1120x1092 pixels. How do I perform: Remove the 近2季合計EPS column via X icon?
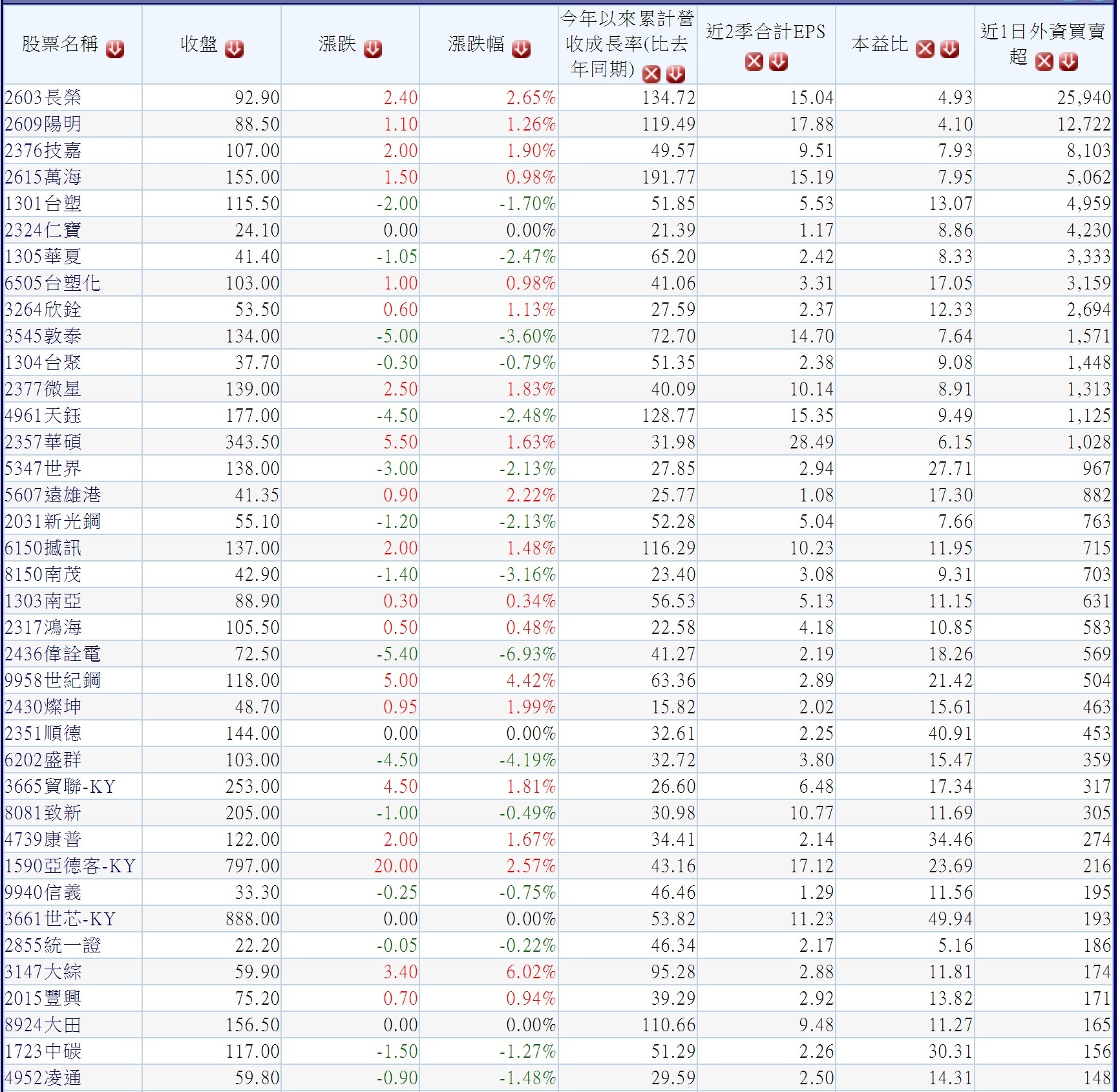coord(754,61)
